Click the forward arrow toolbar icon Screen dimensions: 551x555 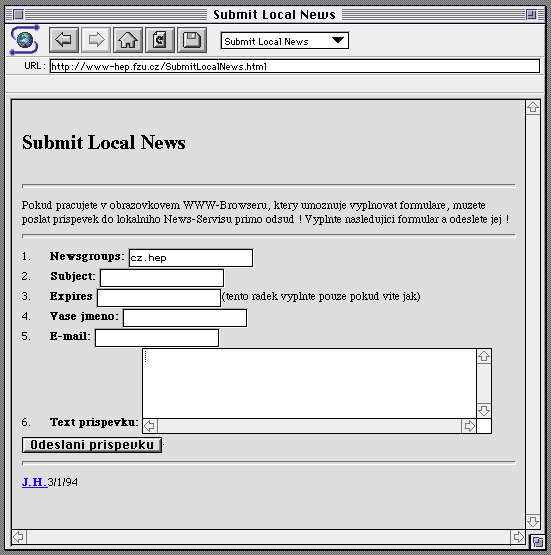(96, 40)
